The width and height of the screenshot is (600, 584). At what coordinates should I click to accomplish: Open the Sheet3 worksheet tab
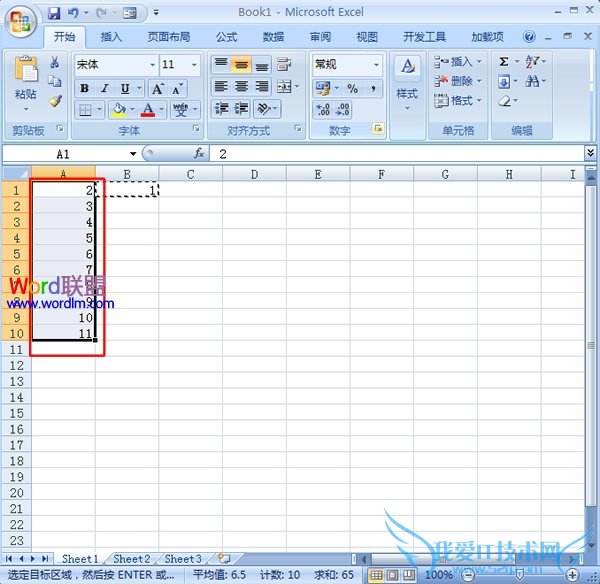pyautogui.click(x=183, y=559)
